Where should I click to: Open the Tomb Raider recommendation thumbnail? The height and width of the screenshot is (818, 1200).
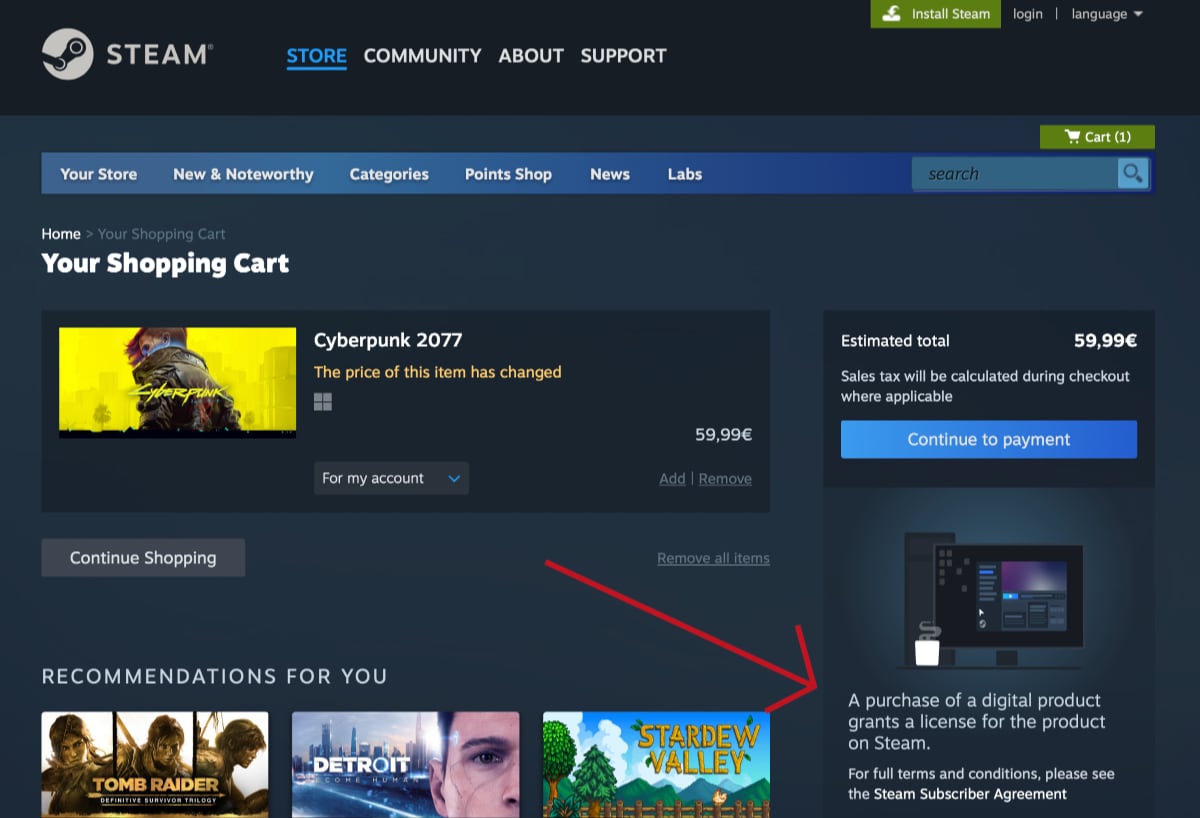click(x=155, y=765)
